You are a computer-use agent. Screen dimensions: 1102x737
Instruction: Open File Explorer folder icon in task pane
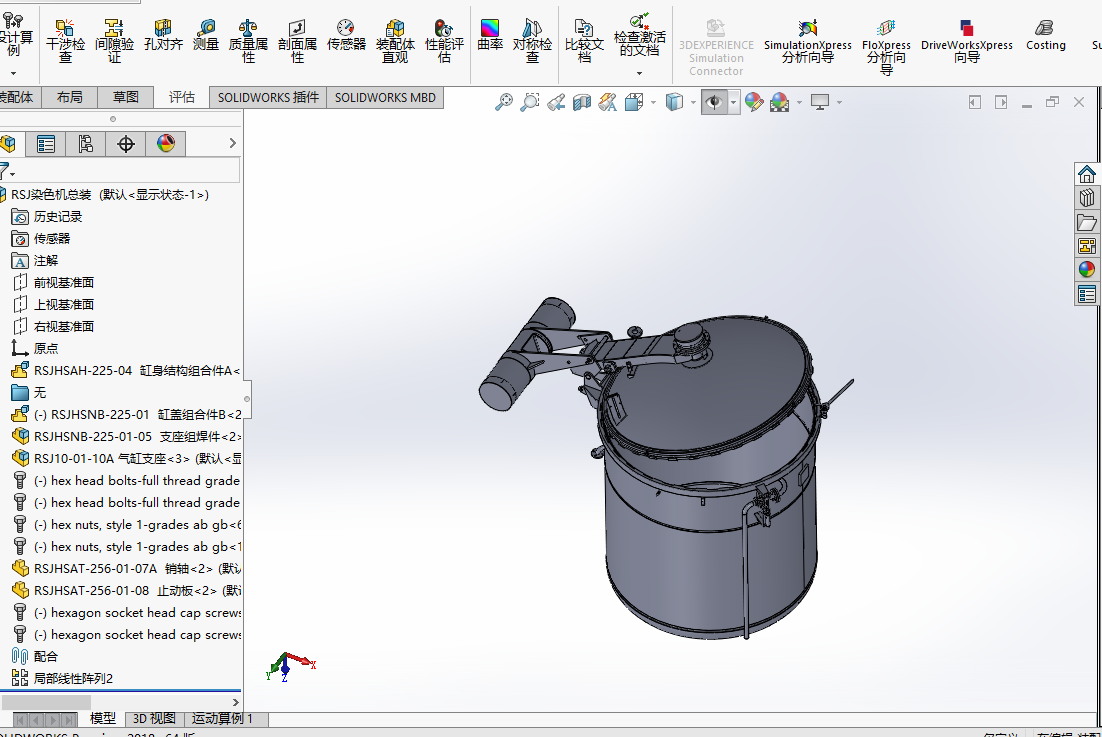[x=1087, y=222]
